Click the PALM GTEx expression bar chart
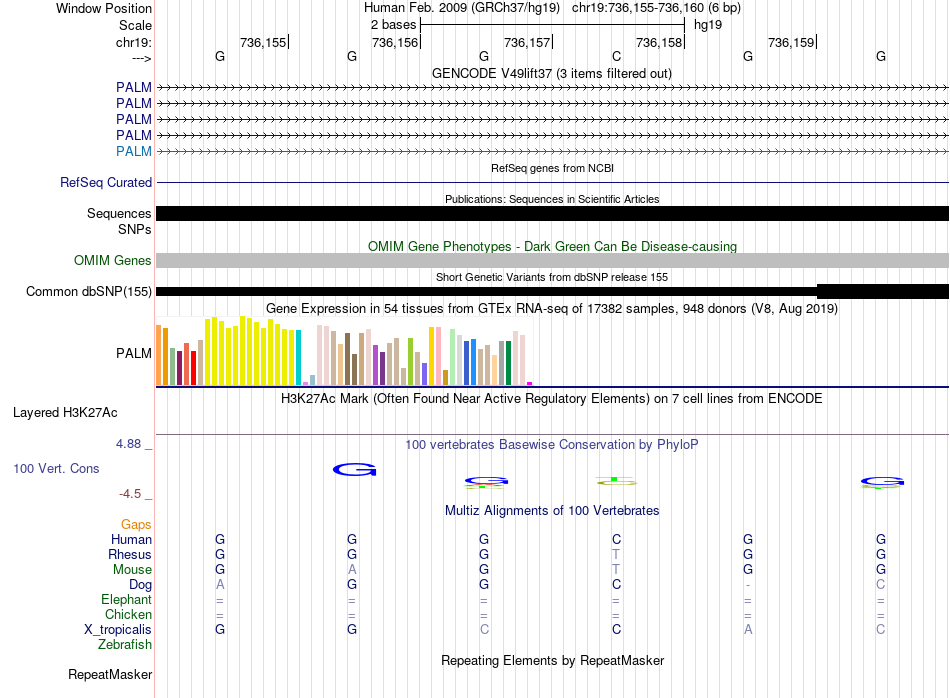This screenshot has width=950, height=698. click(344, 351)
